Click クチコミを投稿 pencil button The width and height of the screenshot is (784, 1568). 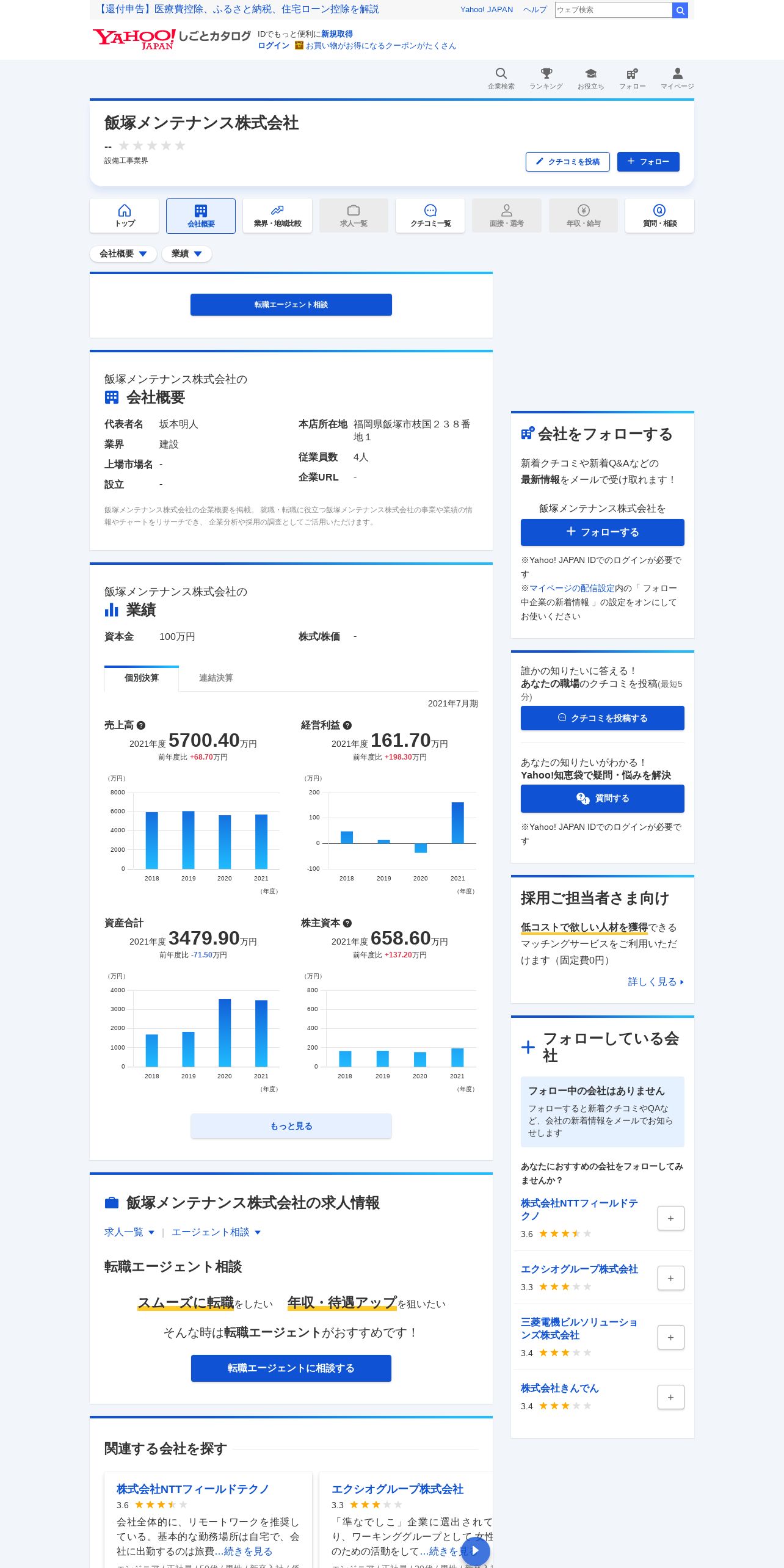[567, 162]
